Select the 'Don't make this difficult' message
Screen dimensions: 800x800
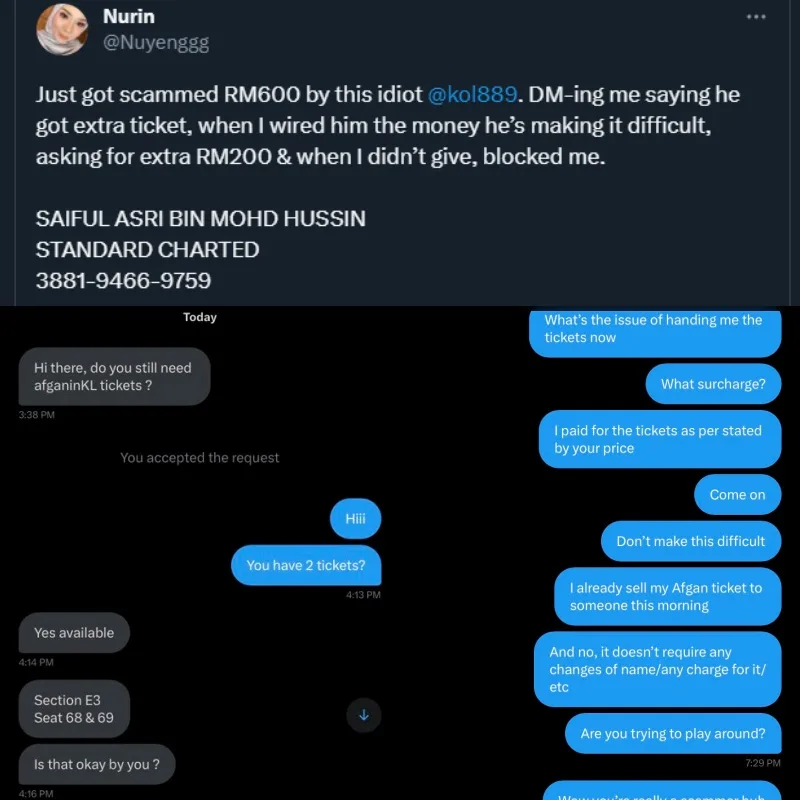pos(691,541)
